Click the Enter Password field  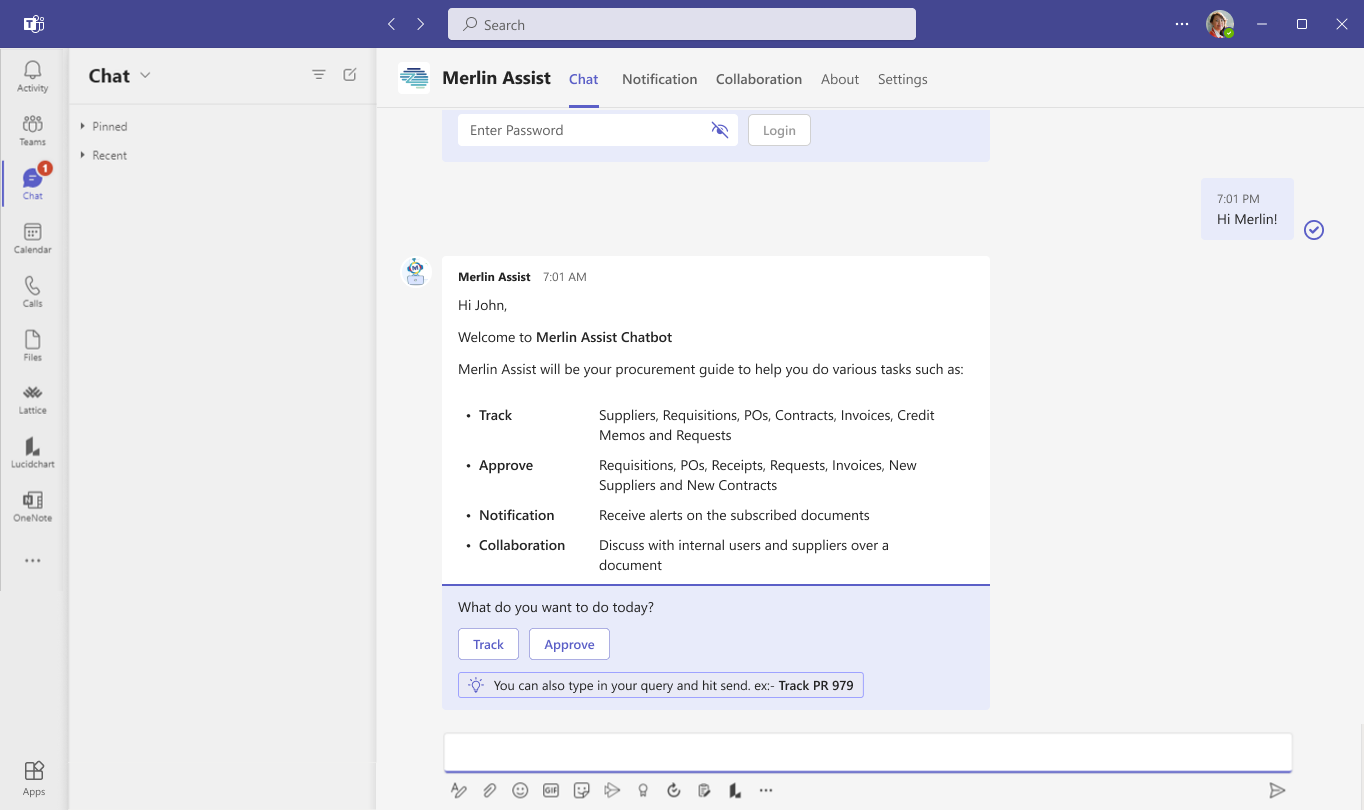click(x=598, y=130)
